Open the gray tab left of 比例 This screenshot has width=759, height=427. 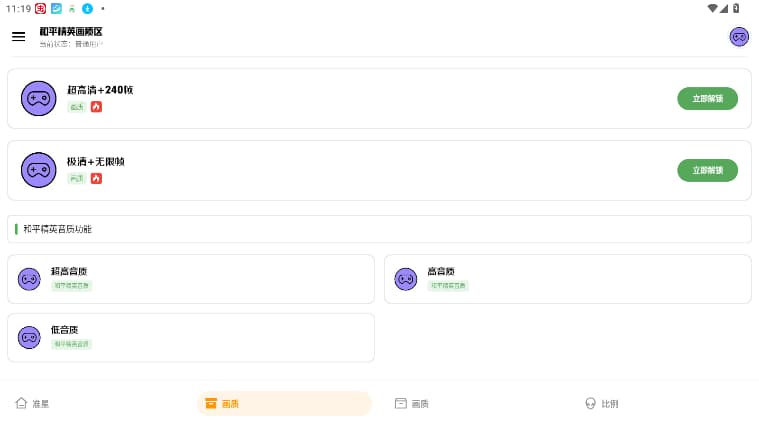(411, 403)
